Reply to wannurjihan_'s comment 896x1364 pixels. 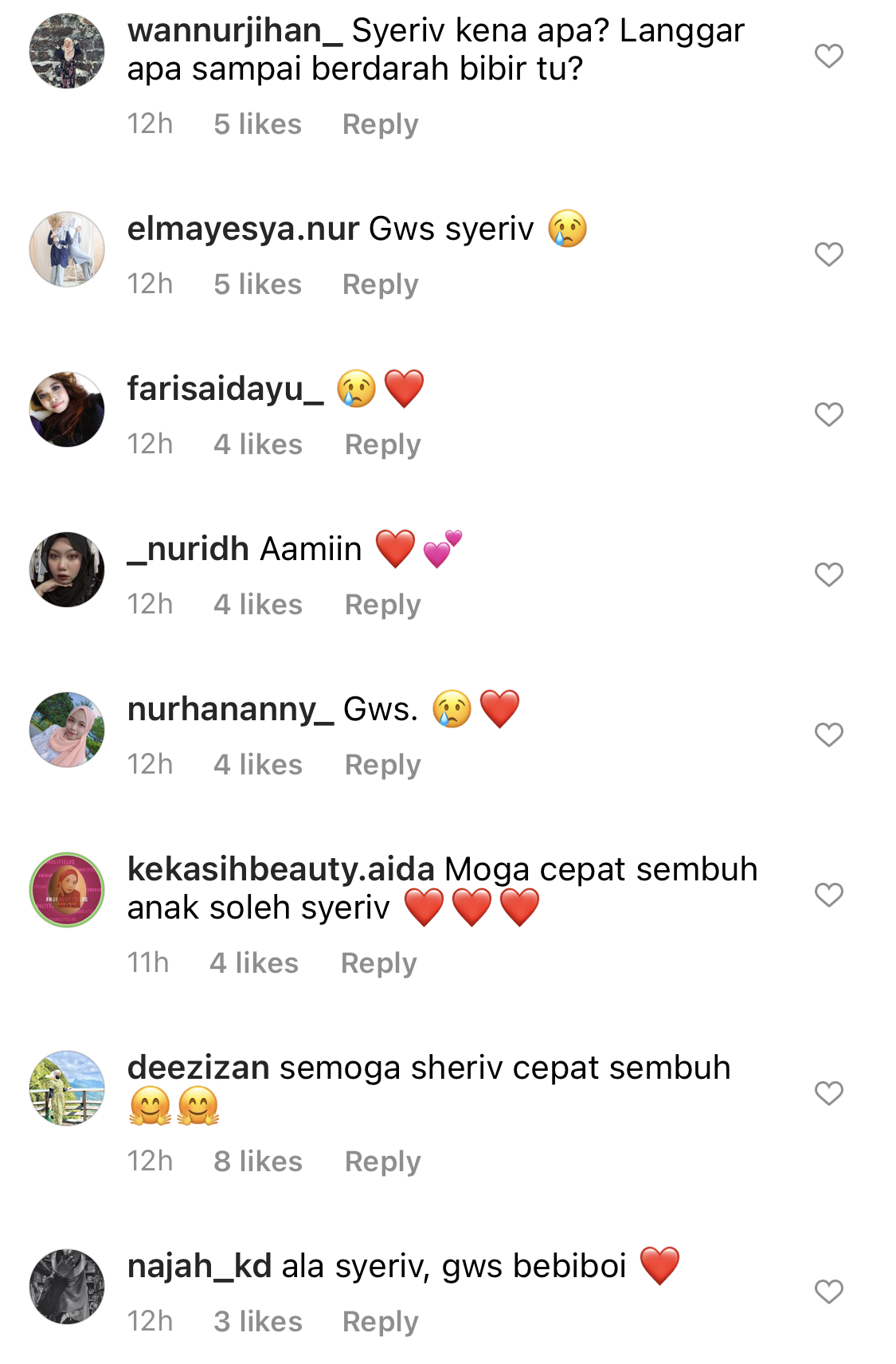(x=380, y=124)
